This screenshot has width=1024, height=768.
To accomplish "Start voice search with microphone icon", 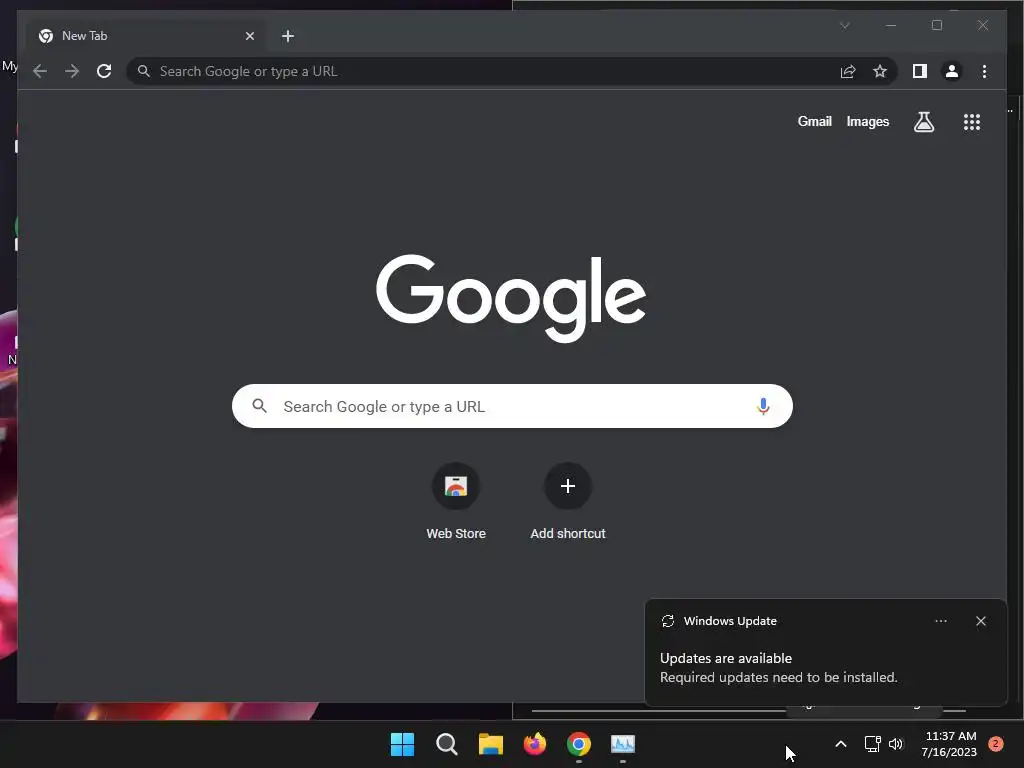I will [763, 406].
